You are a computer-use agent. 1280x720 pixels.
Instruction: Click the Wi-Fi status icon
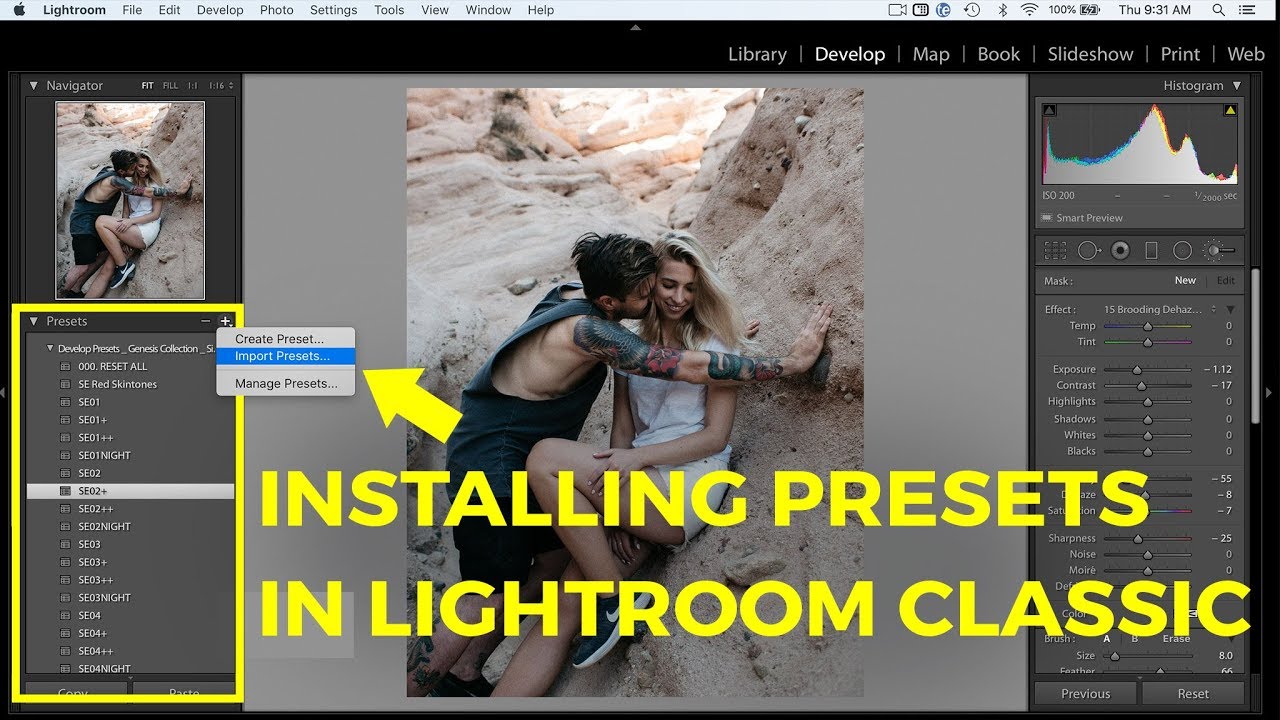click(x=1029, y=10)
